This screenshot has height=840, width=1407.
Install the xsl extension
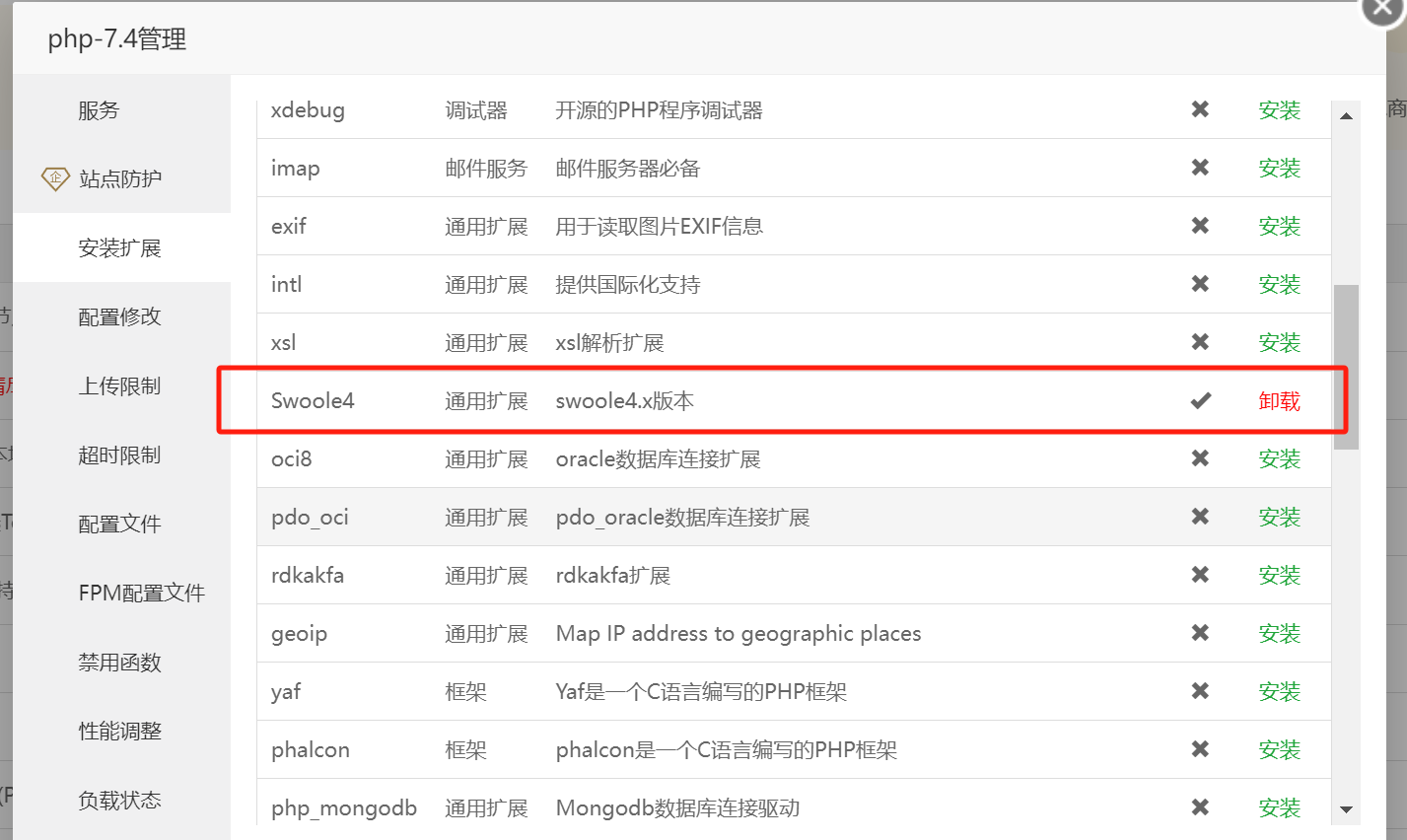[1280, 342]
